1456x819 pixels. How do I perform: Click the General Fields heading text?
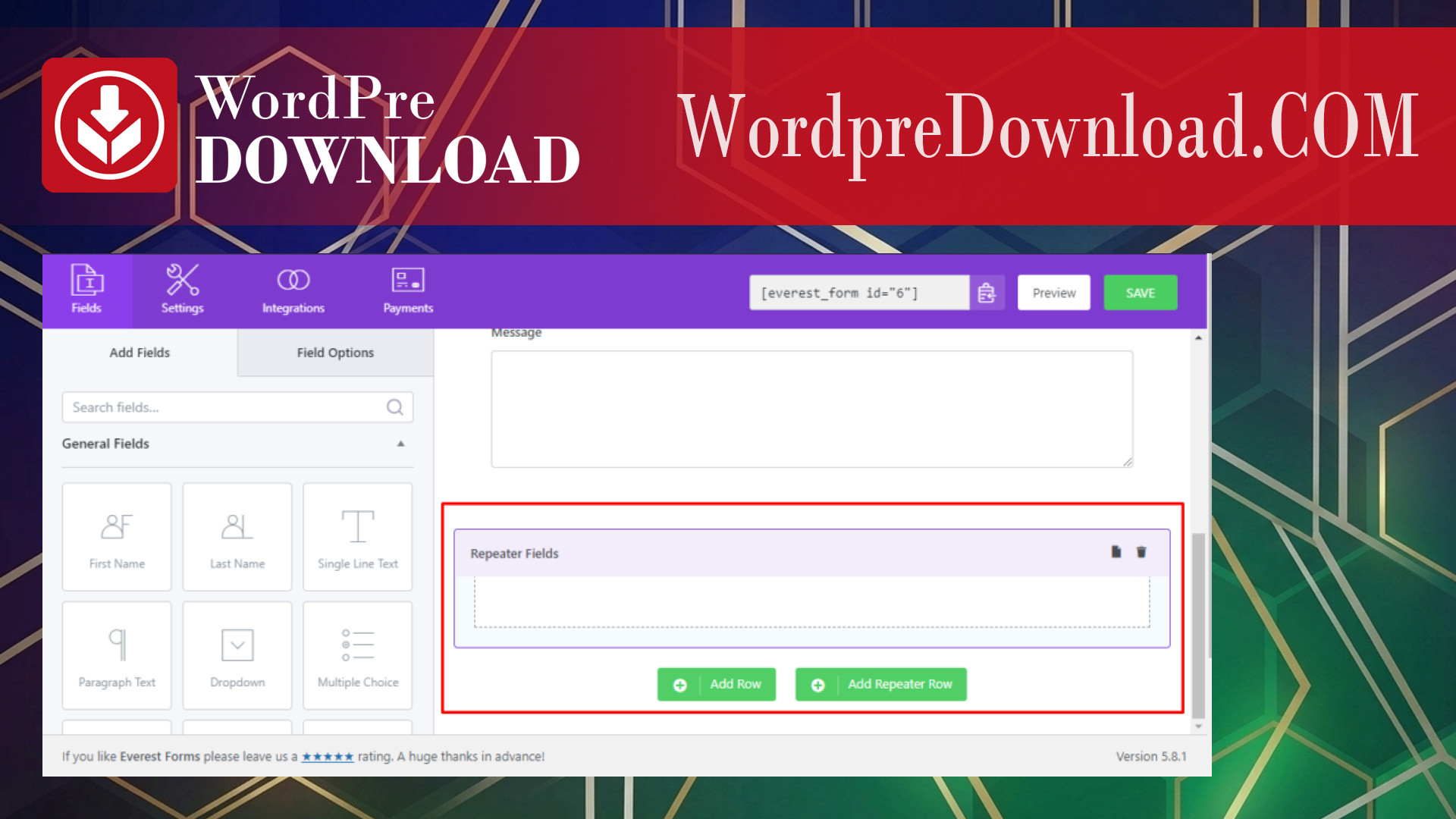pos(105,444)
